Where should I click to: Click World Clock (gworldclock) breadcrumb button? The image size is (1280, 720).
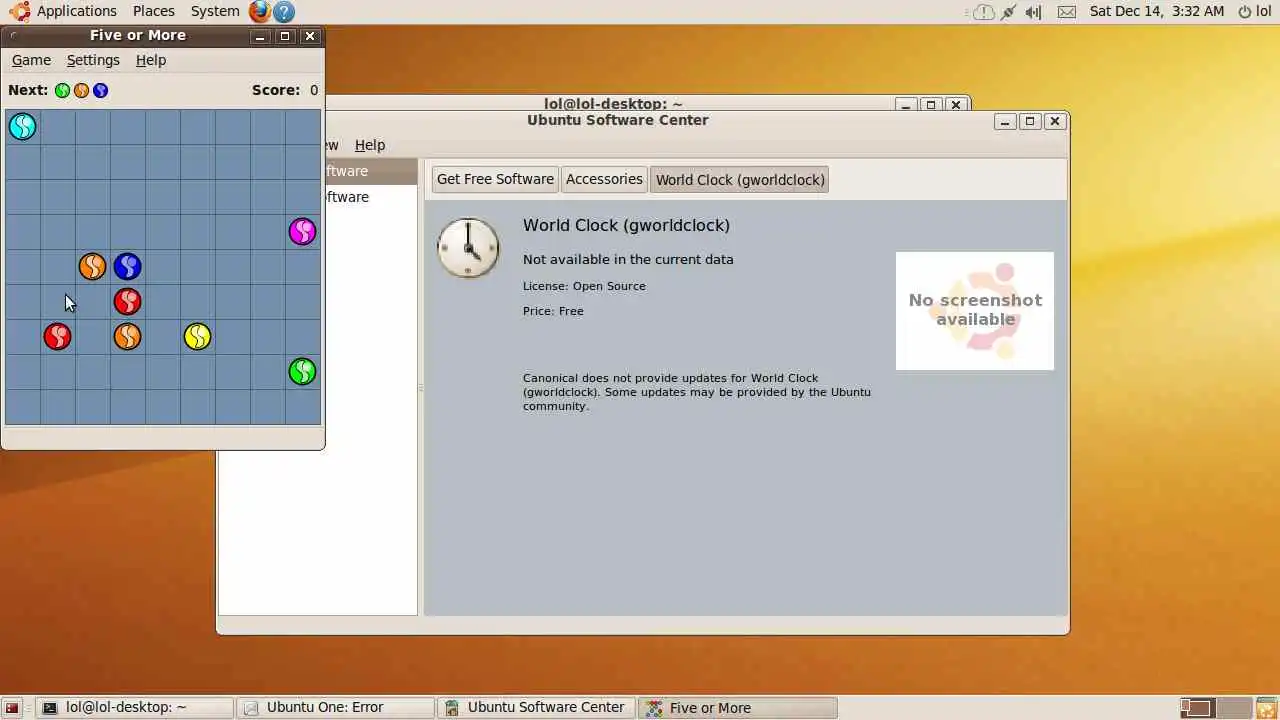[x=740, y=180]
